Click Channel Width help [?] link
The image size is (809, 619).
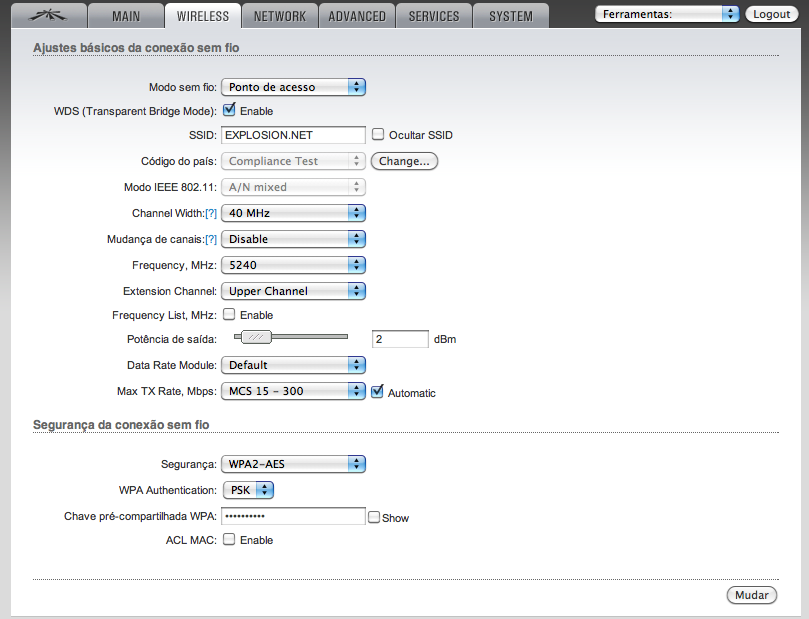210,214
